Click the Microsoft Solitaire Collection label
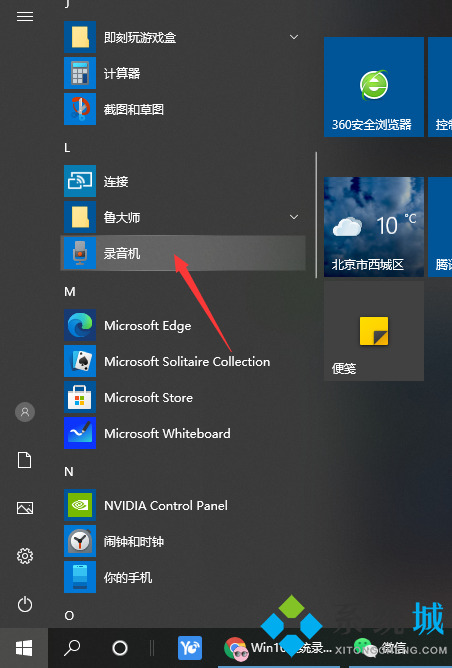The width and height of the screenshot is (452, 668). [x=187, y=362]
